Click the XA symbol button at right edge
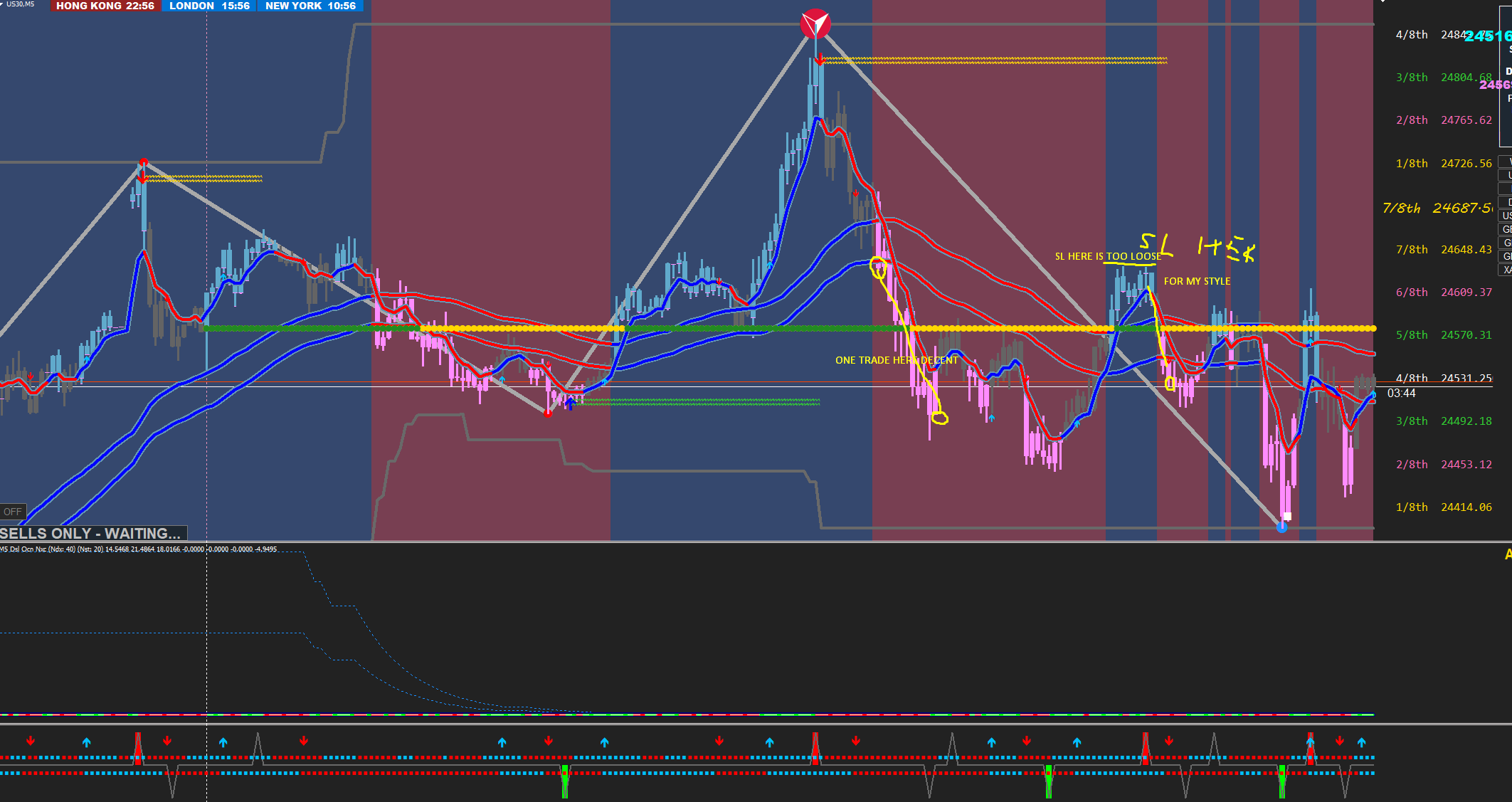This screenshot has height=802, width=1512. pos(1506,270)
